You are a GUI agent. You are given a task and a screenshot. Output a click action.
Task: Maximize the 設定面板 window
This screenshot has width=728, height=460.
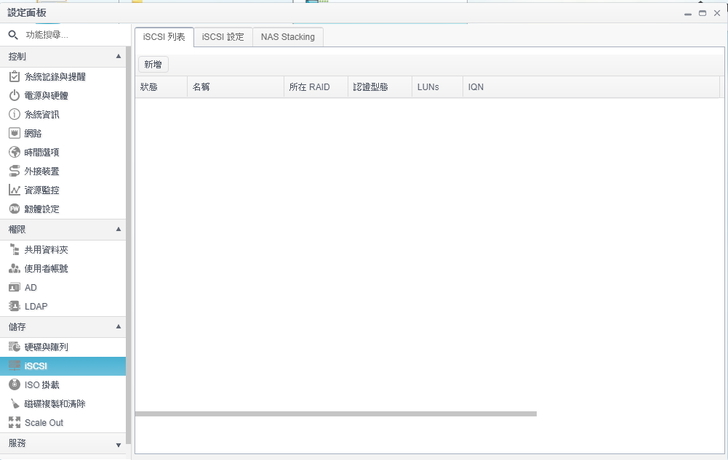pyautogui.click(x=702, y=13)
